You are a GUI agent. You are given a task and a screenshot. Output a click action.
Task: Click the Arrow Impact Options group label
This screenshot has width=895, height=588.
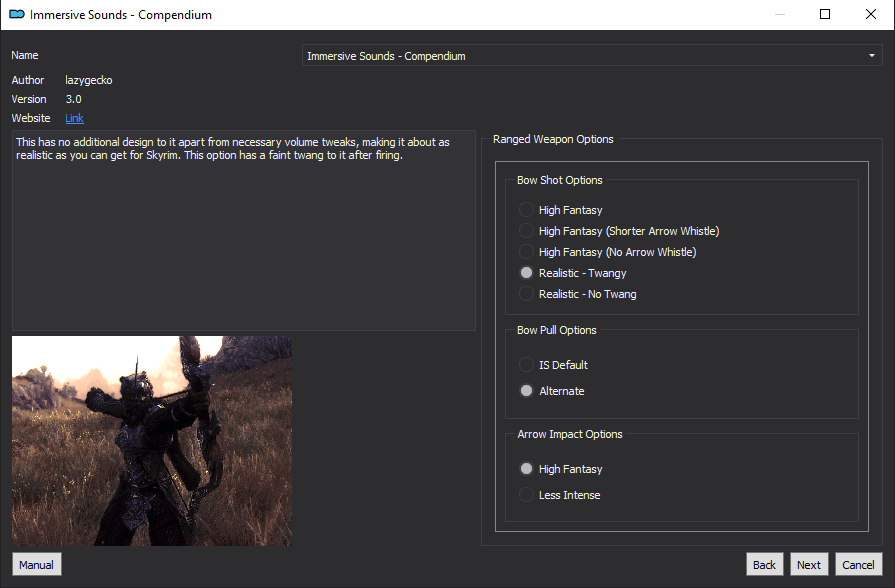click(x=570, y=434)
